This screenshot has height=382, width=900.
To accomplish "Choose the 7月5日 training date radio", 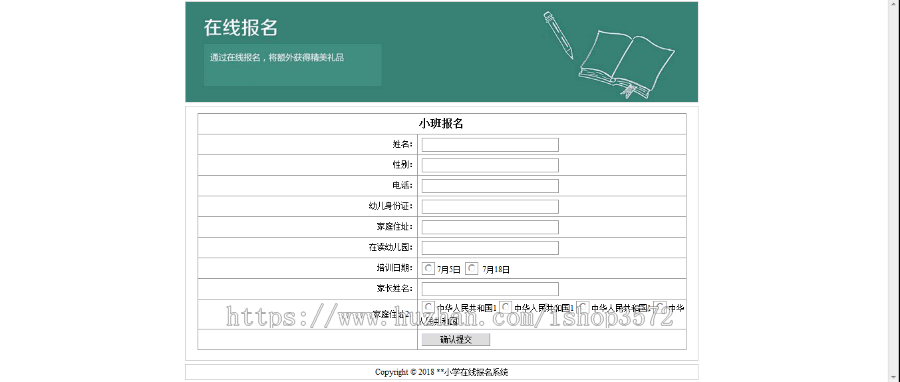I will click(x=428, y=268).
